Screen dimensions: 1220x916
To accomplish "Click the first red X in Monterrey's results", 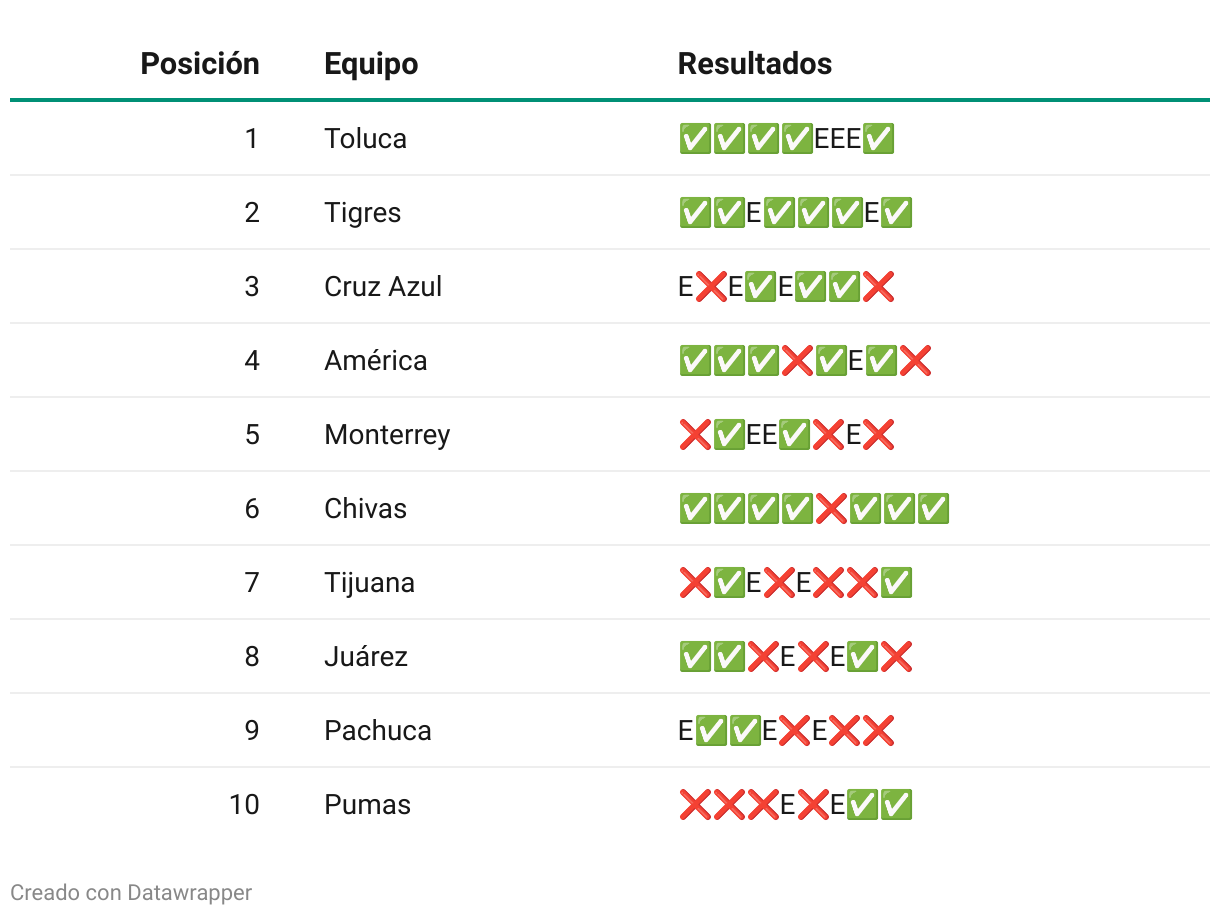I will pos(695,435).
